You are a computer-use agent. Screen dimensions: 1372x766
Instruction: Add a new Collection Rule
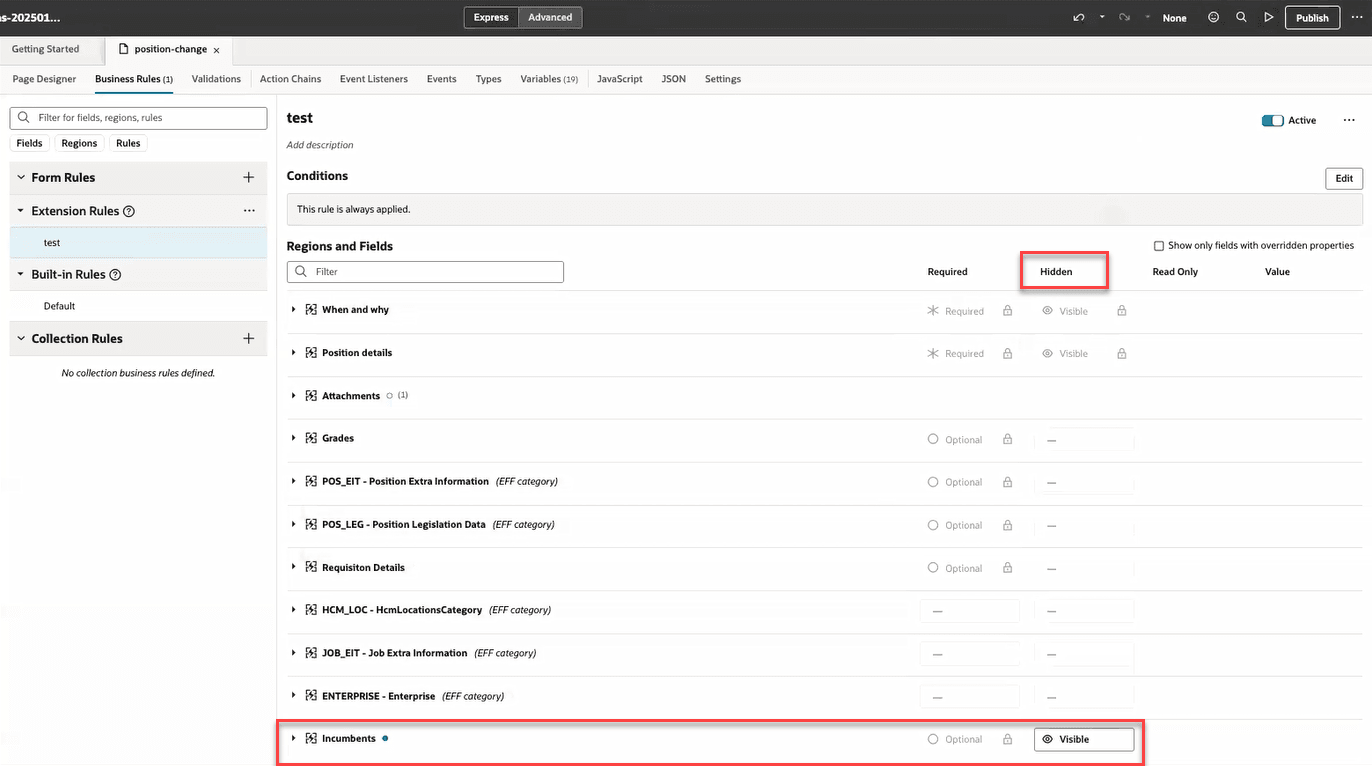[249, 338]
